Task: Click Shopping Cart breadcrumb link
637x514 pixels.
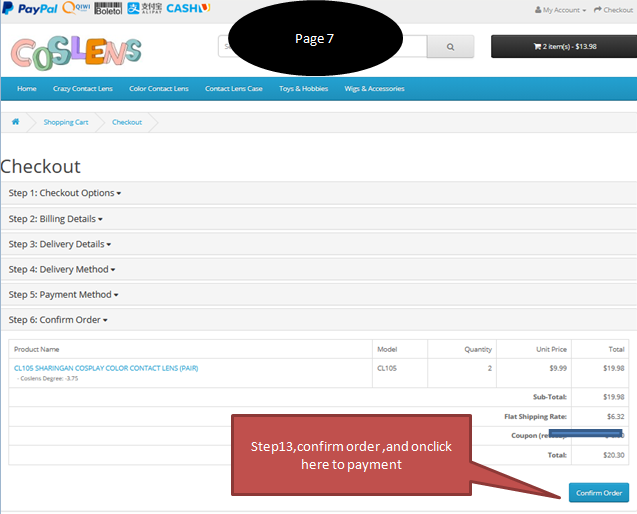Action: click(66, 122)
